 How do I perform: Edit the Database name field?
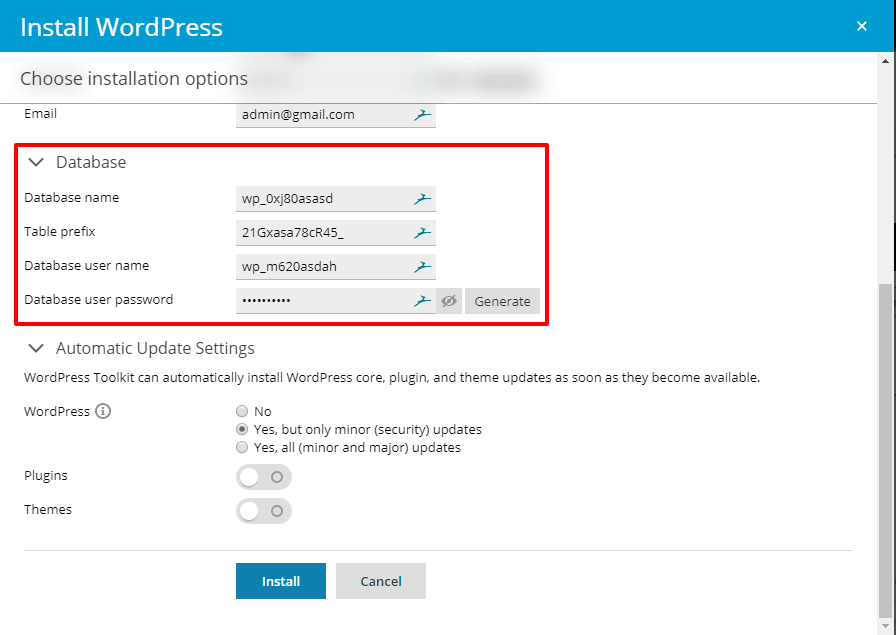click(x=335, y=199)
